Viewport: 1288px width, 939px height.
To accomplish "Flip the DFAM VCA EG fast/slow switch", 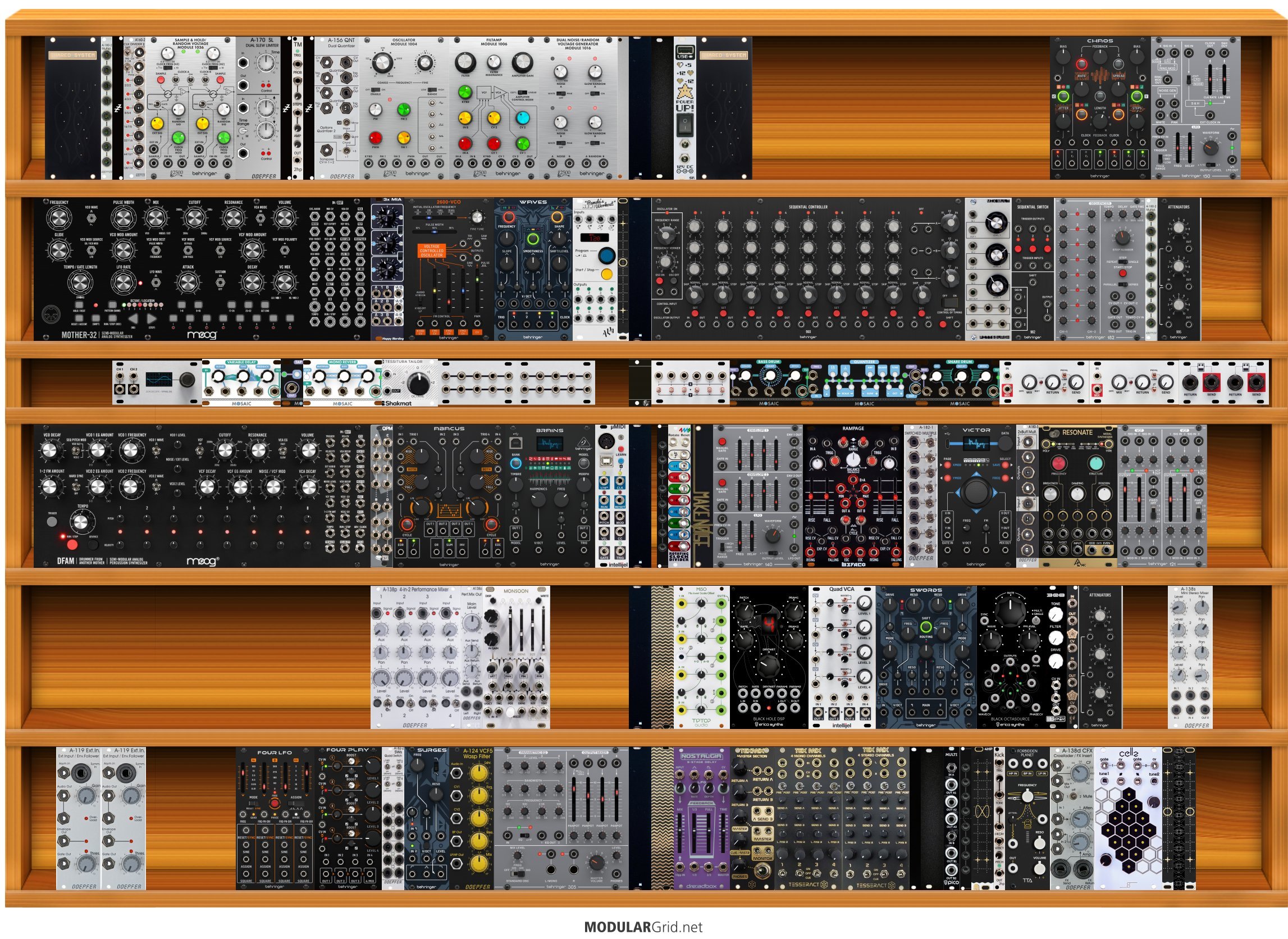I will click(x=282, y=452).
